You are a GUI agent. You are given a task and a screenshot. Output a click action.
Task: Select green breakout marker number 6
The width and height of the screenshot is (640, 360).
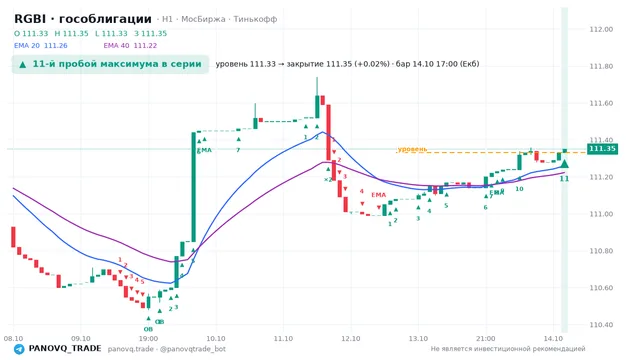click(x=485, y=207)
